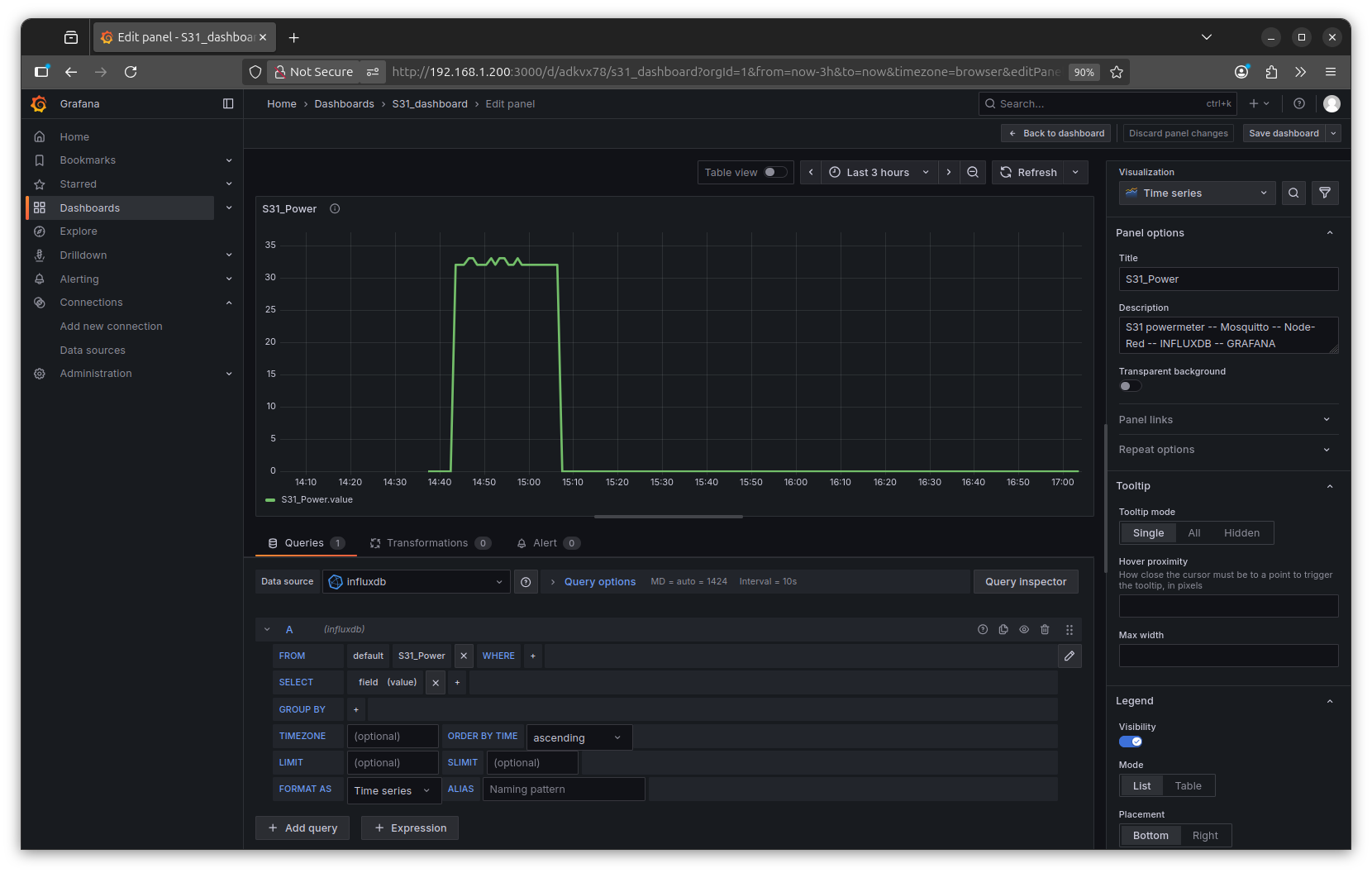The image size is (1372, 873).
Task: Click the zoom out time range icon
Action: coord(973,172)
